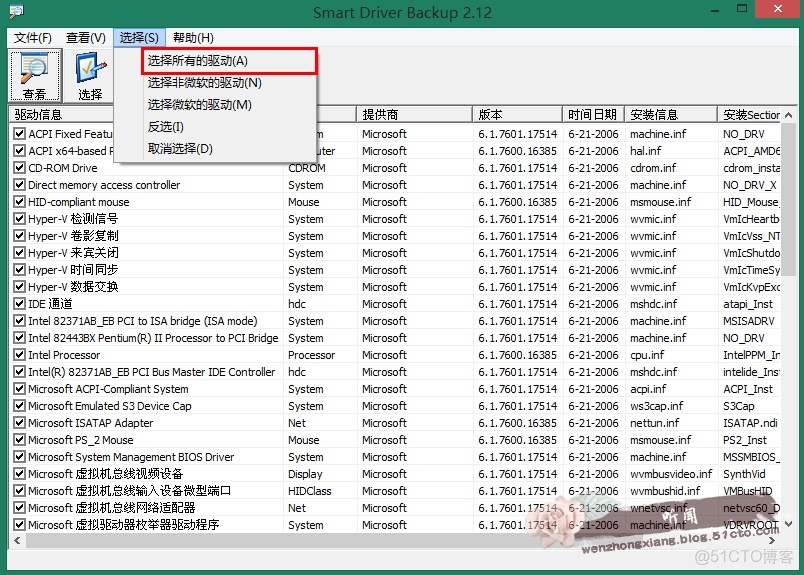The width and height of the screenshot is (804, 575).
Task: Click vertical scrollbar up arrow
Action: [789, 115]
